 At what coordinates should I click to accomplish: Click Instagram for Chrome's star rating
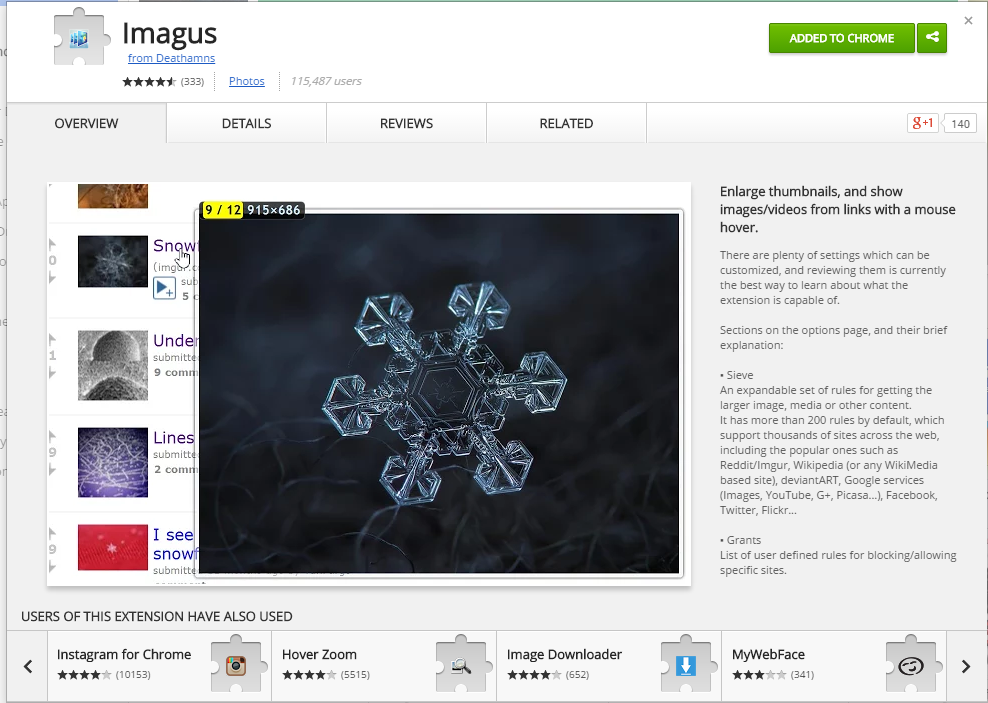84,675
